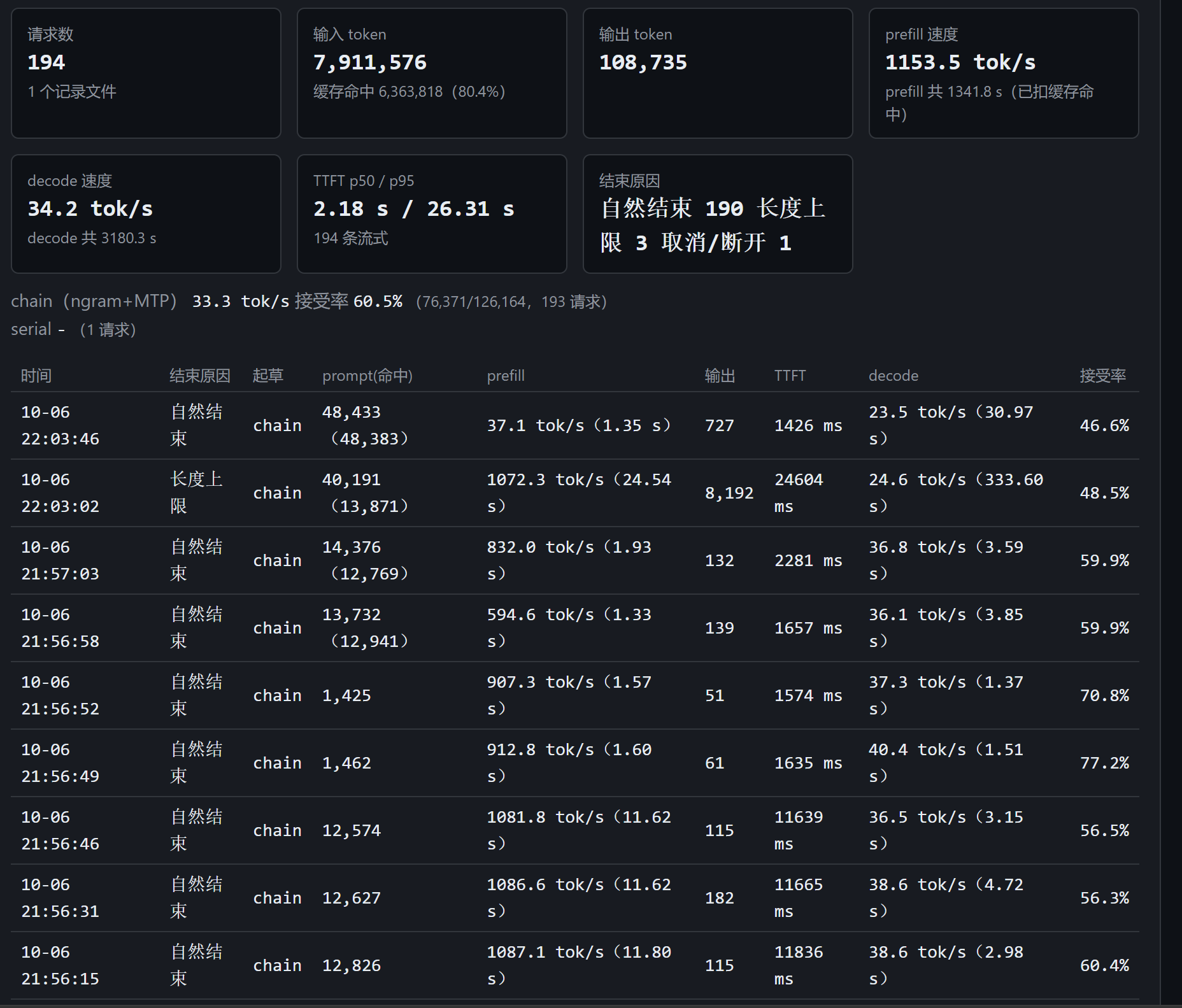This screenshot has width=1182, height=1008.
Task: Click the TTFT value 2.18 s / 26.31 s
Action: coord(414,209)
